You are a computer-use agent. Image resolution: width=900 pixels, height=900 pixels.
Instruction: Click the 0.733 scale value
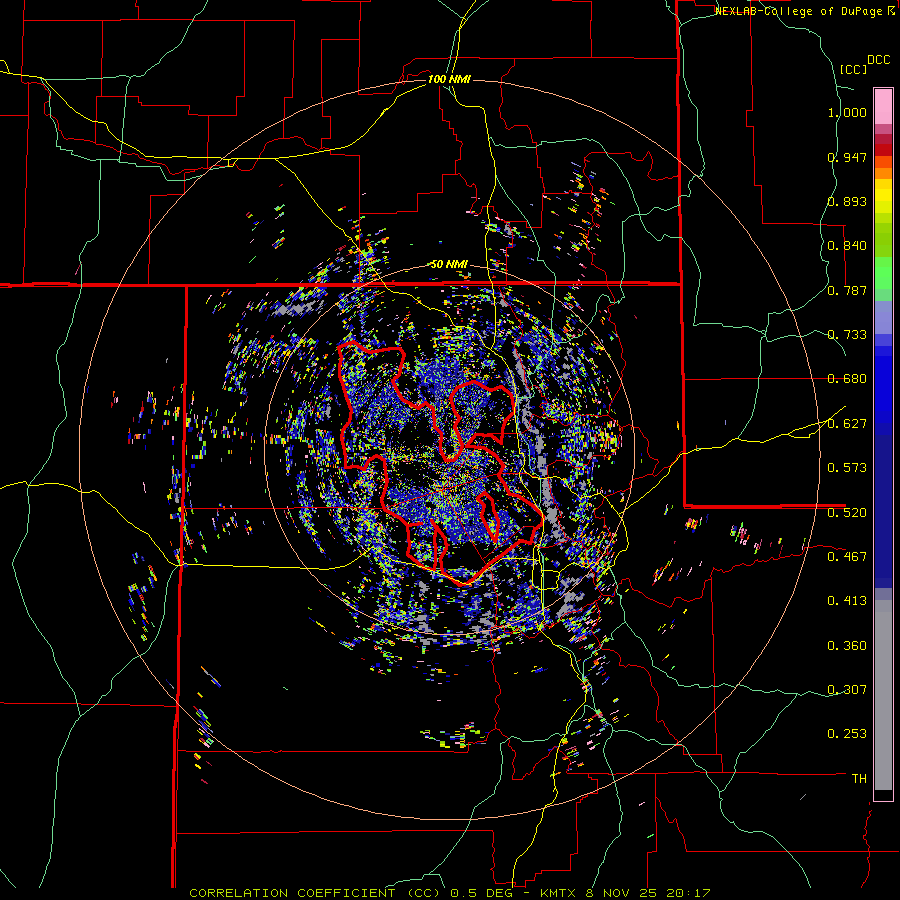point(847,335)
